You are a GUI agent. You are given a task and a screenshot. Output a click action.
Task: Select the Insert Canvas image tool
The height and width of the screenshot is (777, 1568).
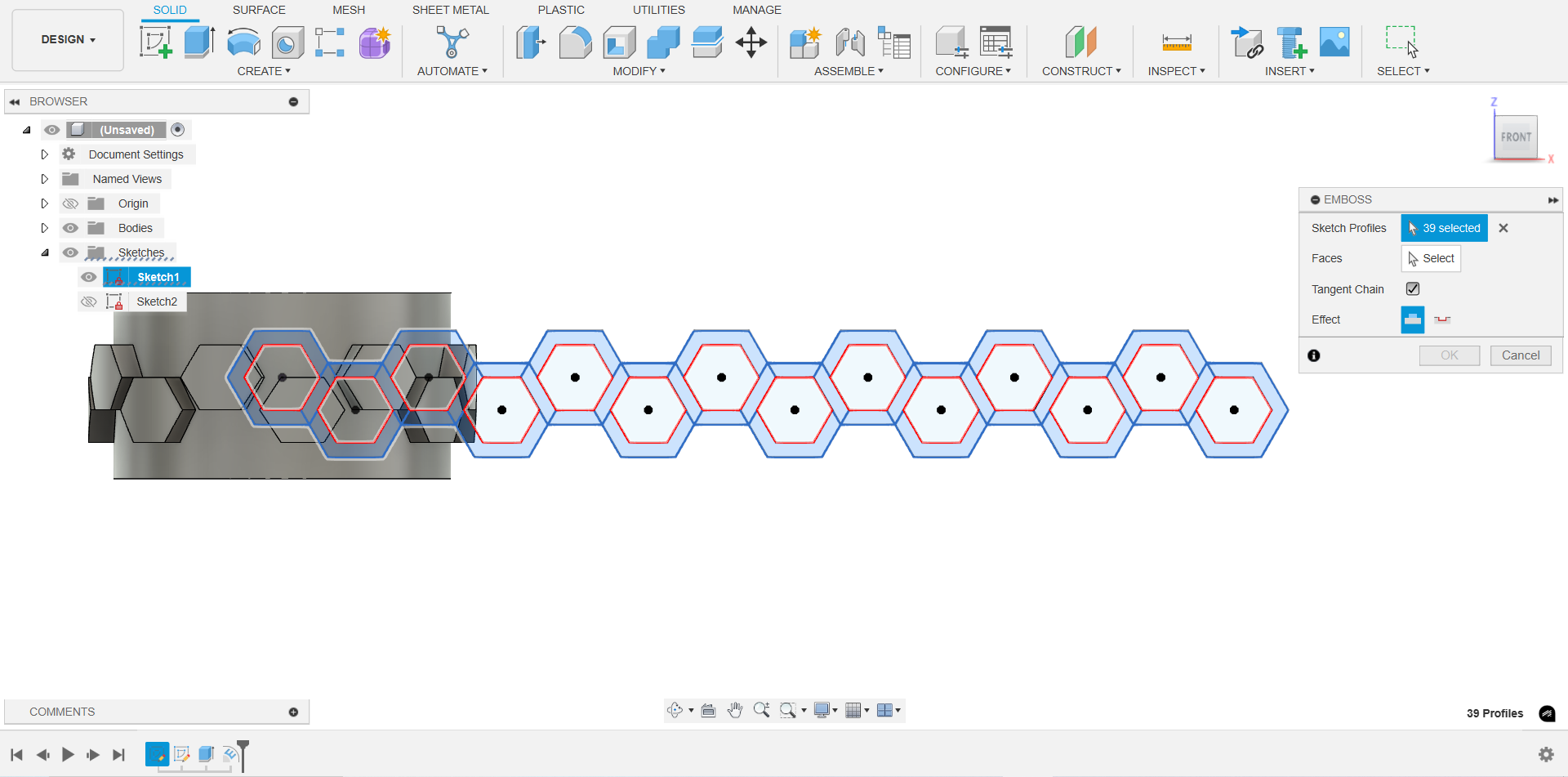[1335, 42]
